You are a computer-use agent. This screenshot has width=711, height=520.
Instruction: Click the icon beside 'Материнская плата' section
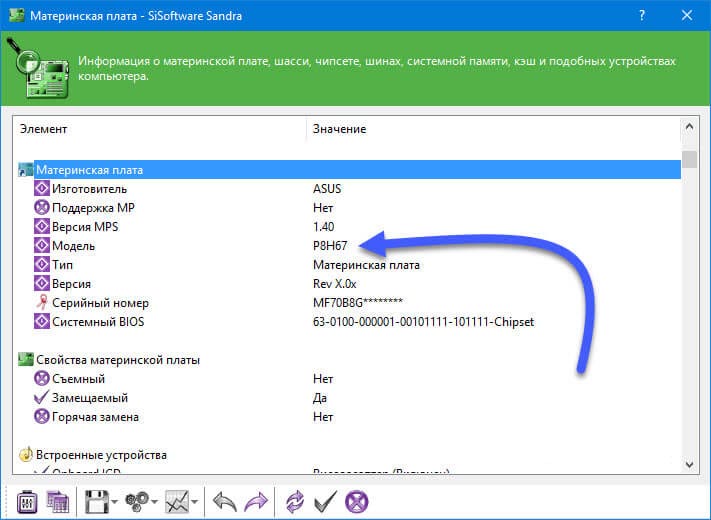25,170
